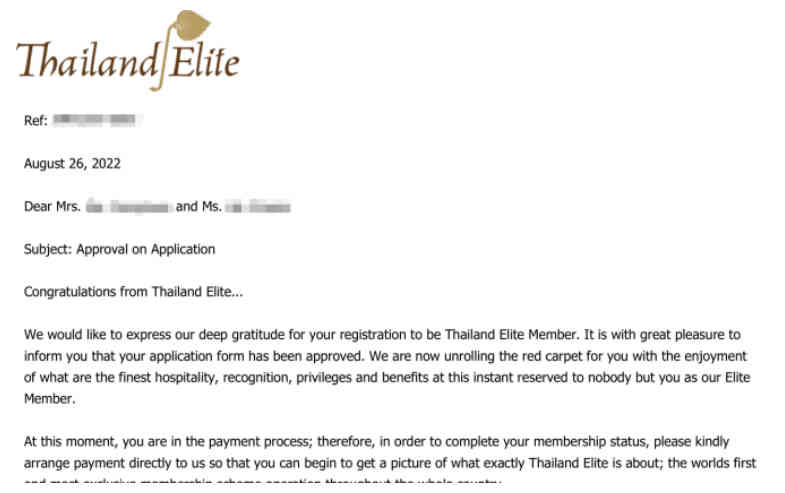785x493 pixels.
Task: Click the "Approval on Application" subject text
Action: point(148,249)
